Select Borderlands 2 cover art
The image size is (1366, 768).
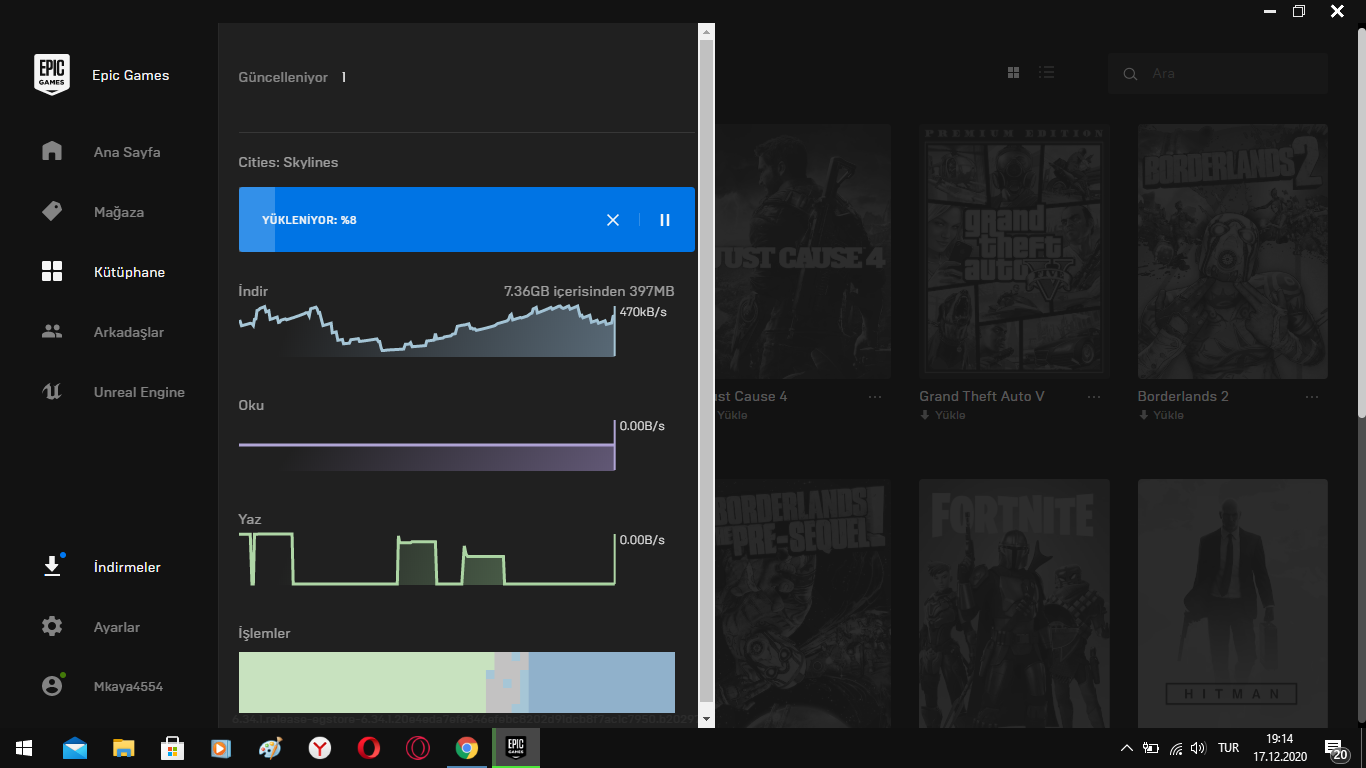[x=1233, y=252]
